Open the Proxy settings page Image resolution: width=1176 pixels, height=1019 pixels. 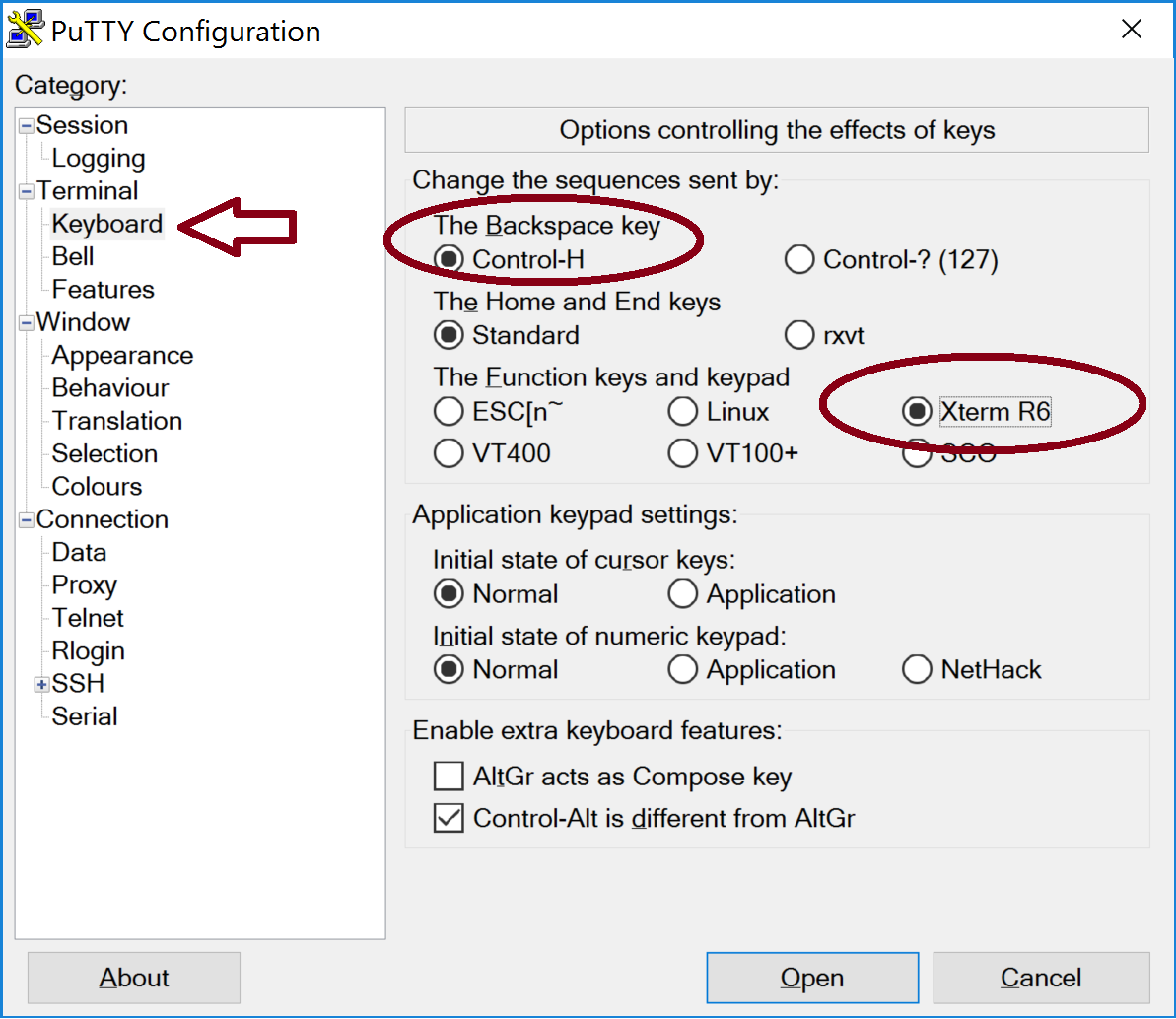point(84,585)
